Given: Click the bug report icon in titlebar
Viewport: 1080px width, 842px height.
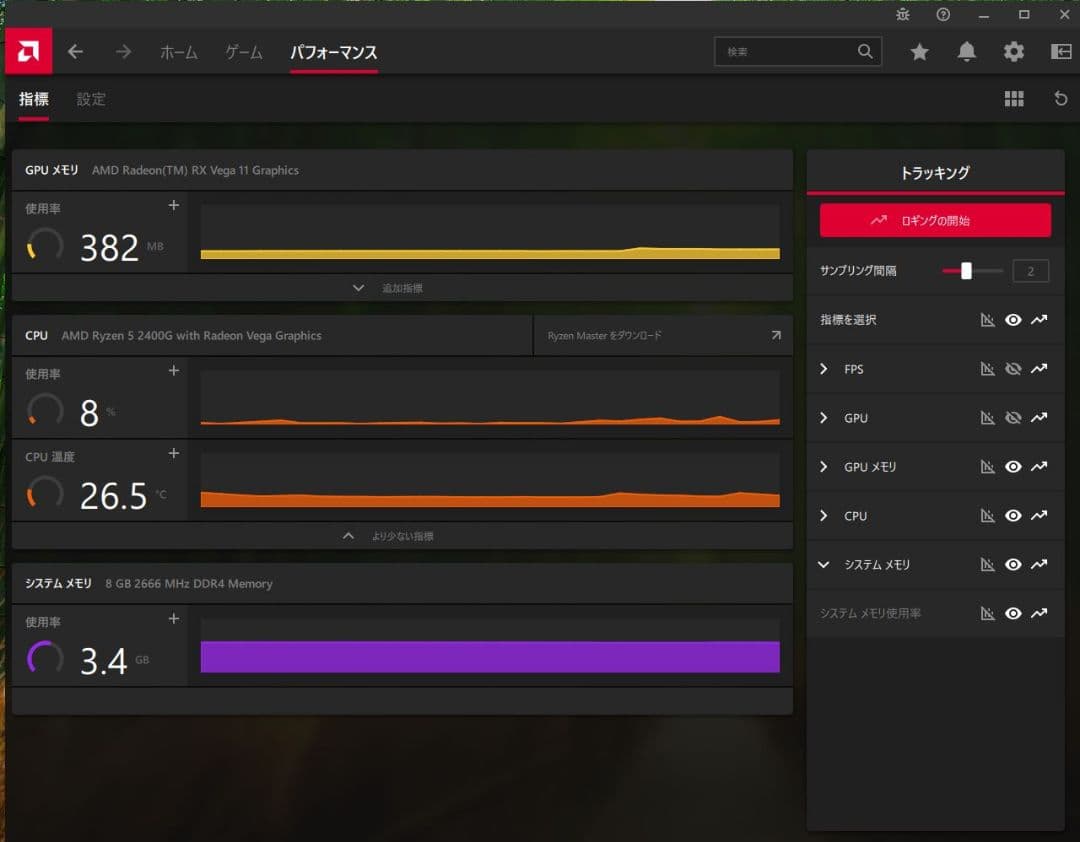Looking at the screenshot, I should (901, 14).
